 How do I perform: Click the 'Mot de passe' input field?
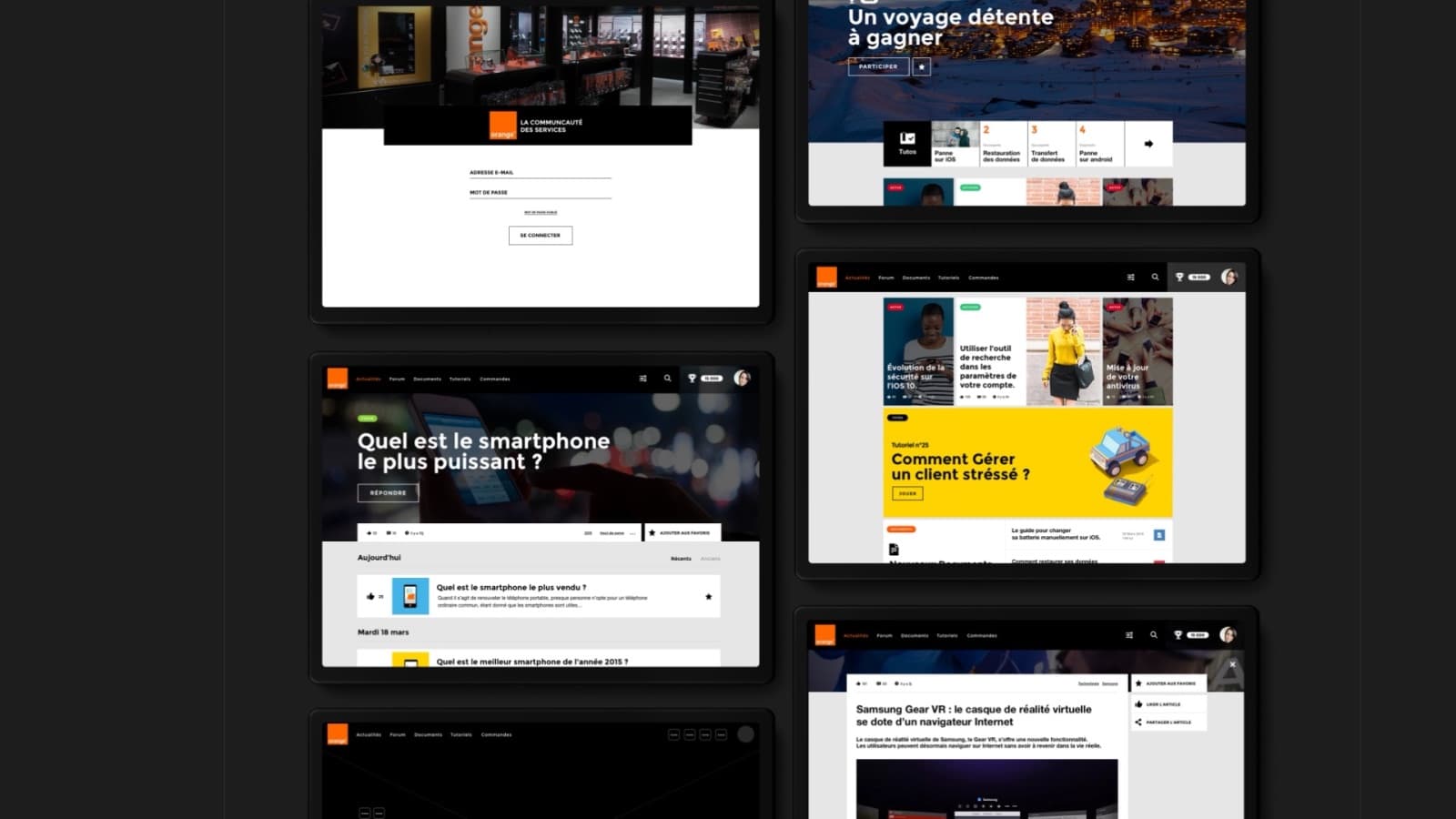tap(541, 193)
